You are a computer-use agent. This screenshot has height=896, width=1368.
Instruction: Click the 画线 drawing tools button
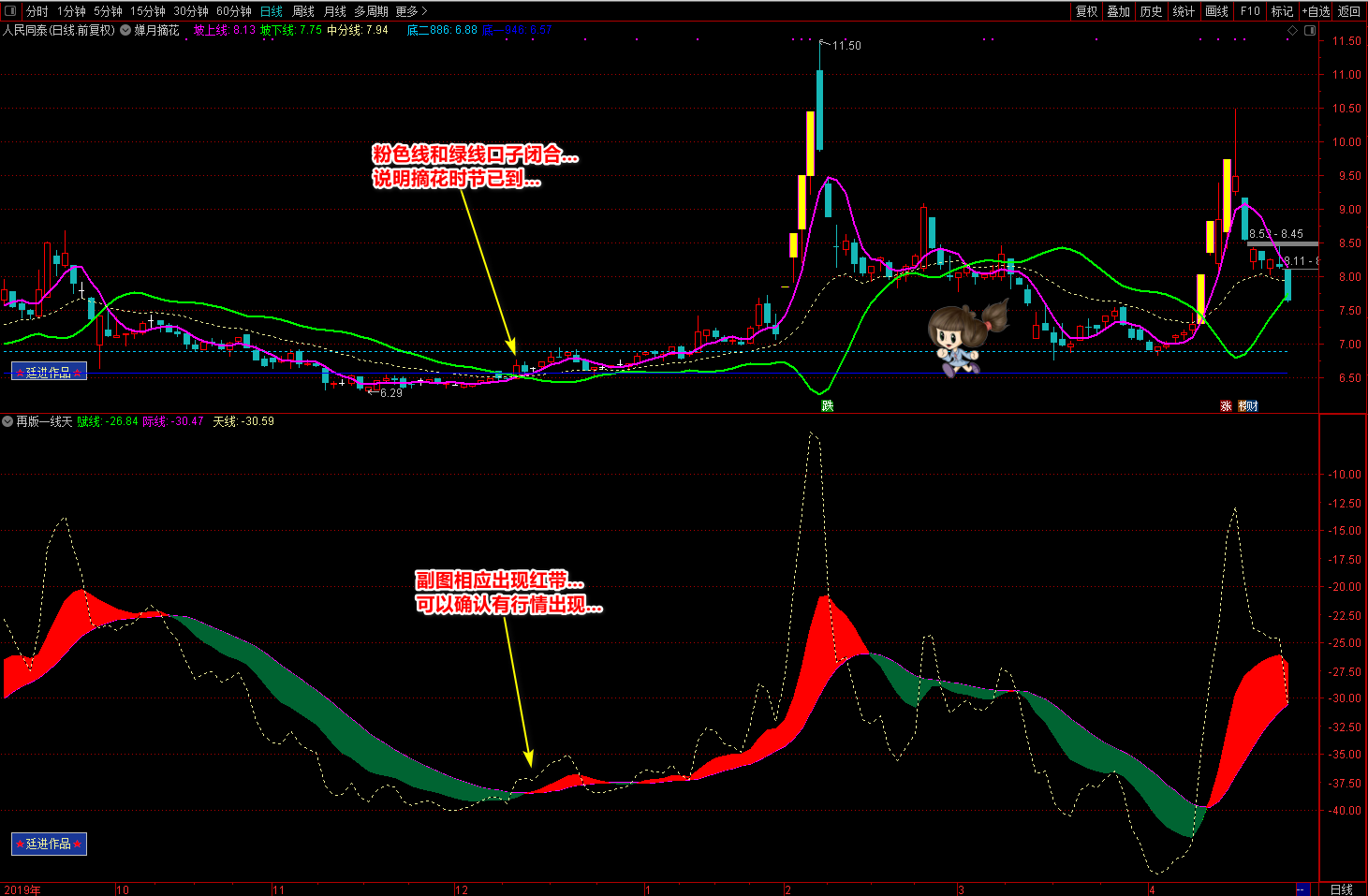(x=1216, y=11)
